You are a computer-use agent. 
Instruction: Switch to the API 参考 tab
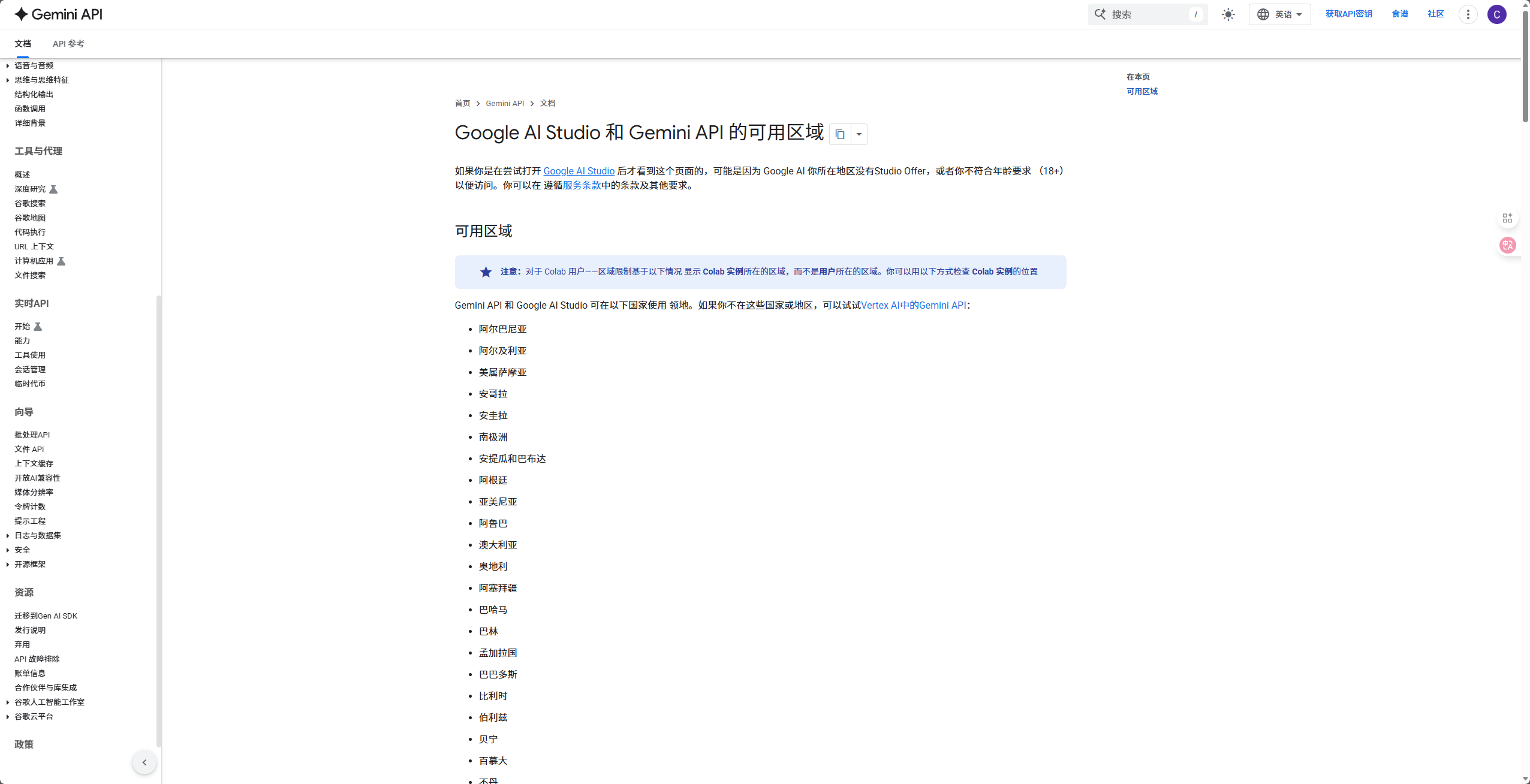pyautogui.click(x=69, y=43)
